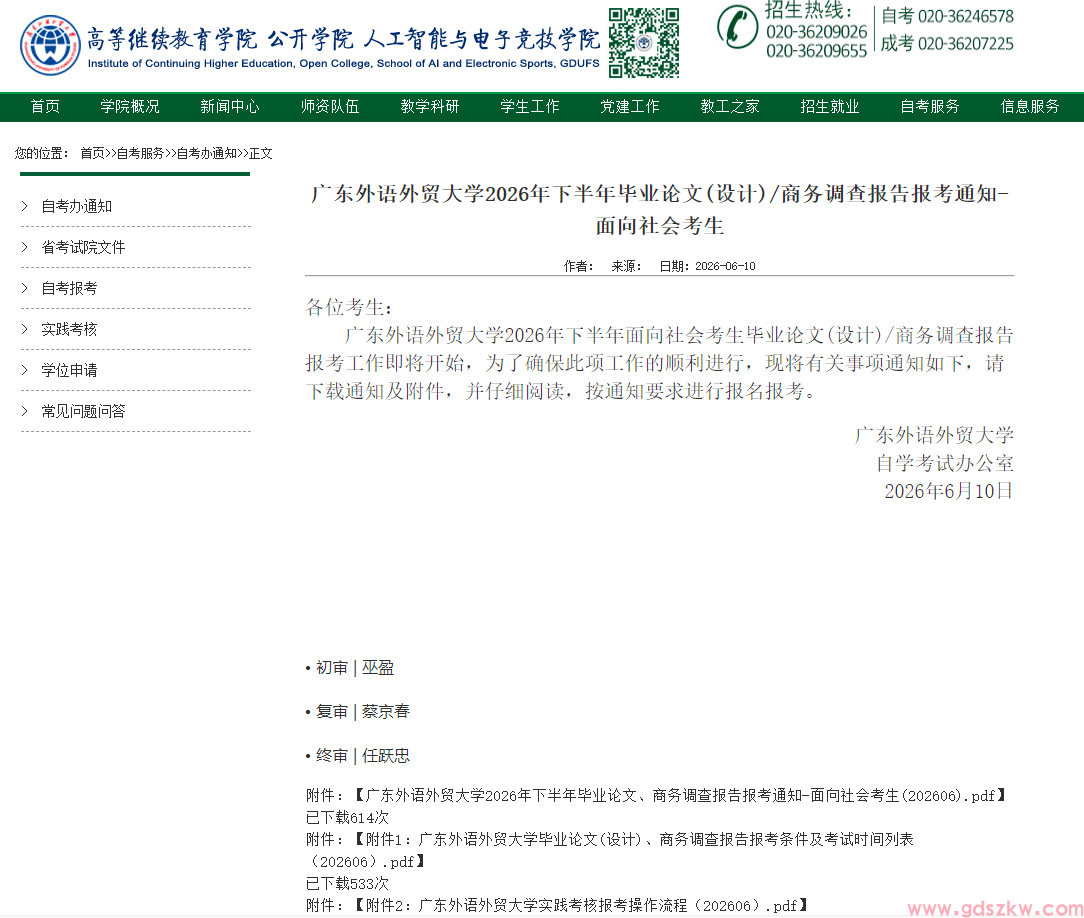
Task: Open 自考服务 in the nav bar
Action: coord(930,106)
